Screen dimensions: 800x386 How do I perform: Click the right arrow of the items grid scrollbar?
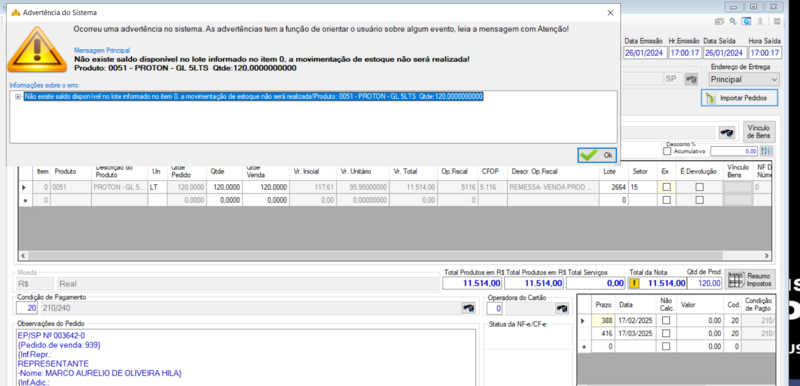click(x=767, y=255)
